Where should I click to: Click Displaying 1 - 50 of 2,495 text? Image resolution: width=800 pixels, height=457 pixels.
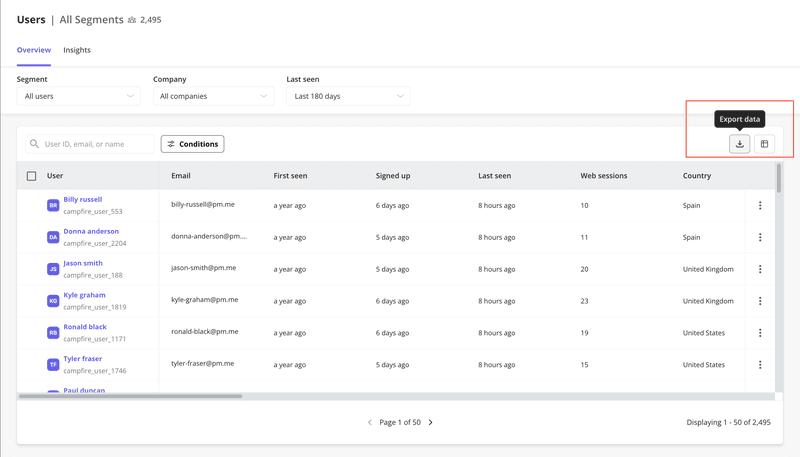728,422
